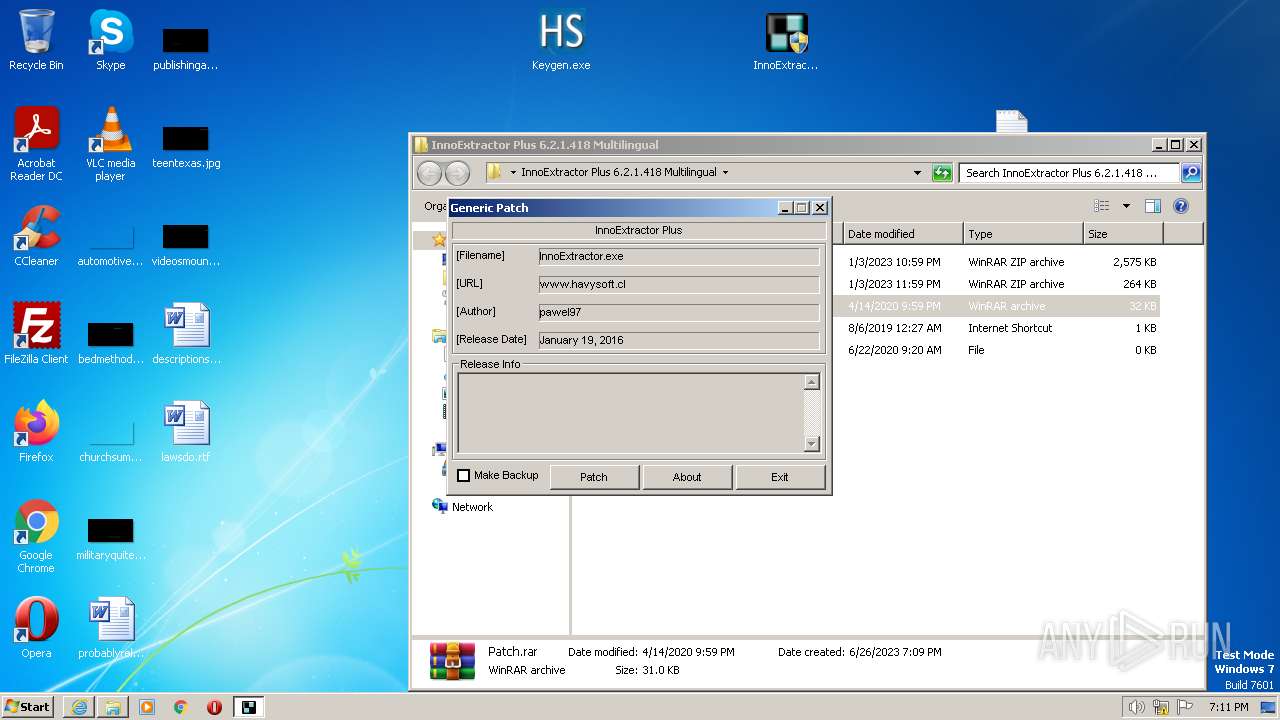
Task: Select the 264 KB WinRAR ZIP archive row
Action: [1000, 284]
